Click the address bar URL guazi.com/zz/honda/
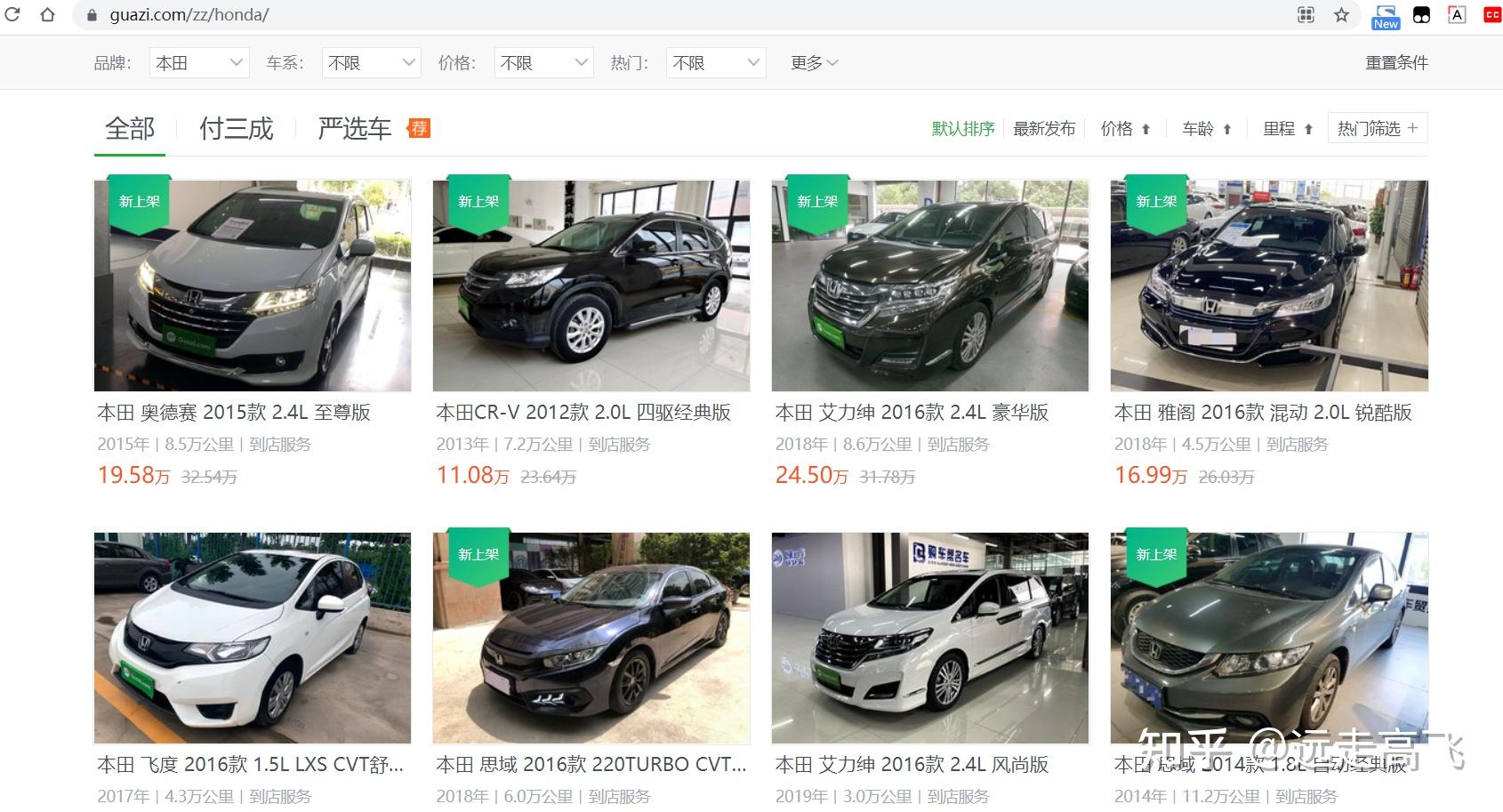The height and width of the screenshot is (812, 1503). click(x=189, y=15)
